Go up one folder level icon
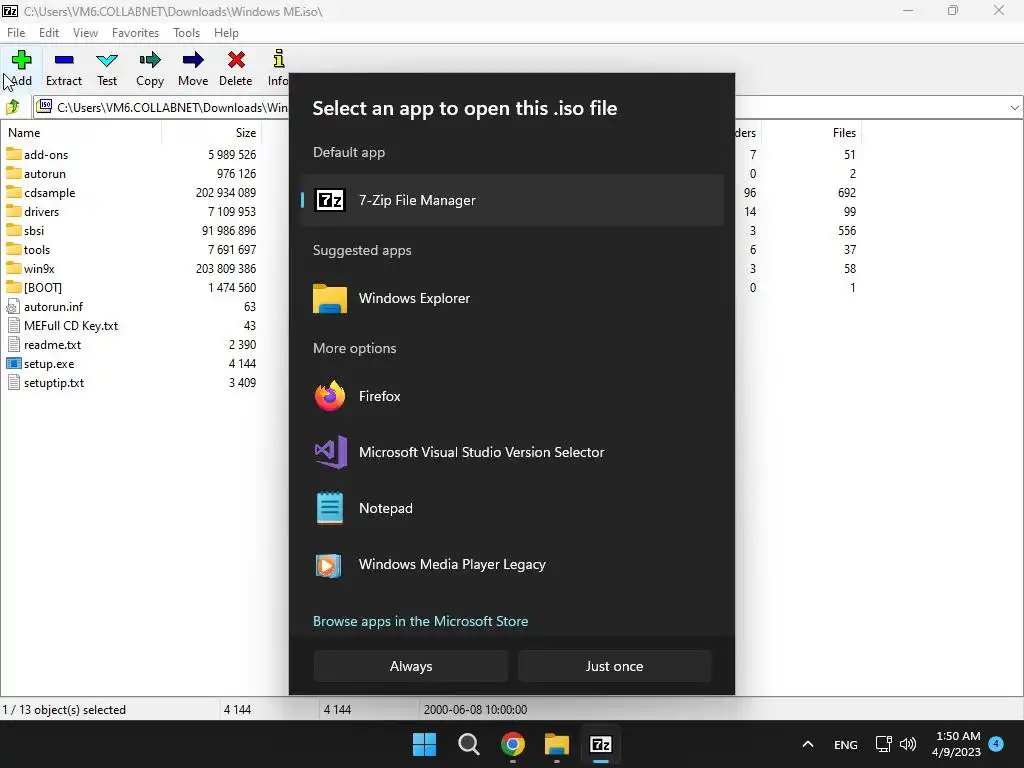Image resolution: width=1024 pixels, height=768 pixels. [x=13, y=106]
